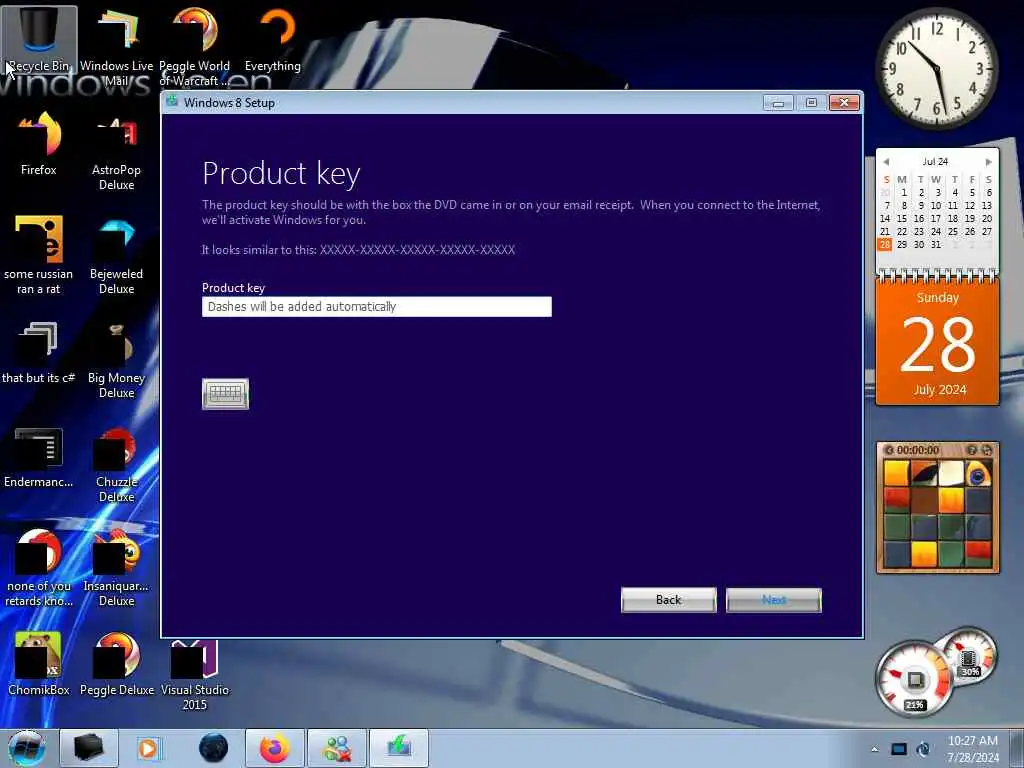Open the Windows Start orb
The height and width of the screenshot is (768, 1024).
(x=27, y=748)
